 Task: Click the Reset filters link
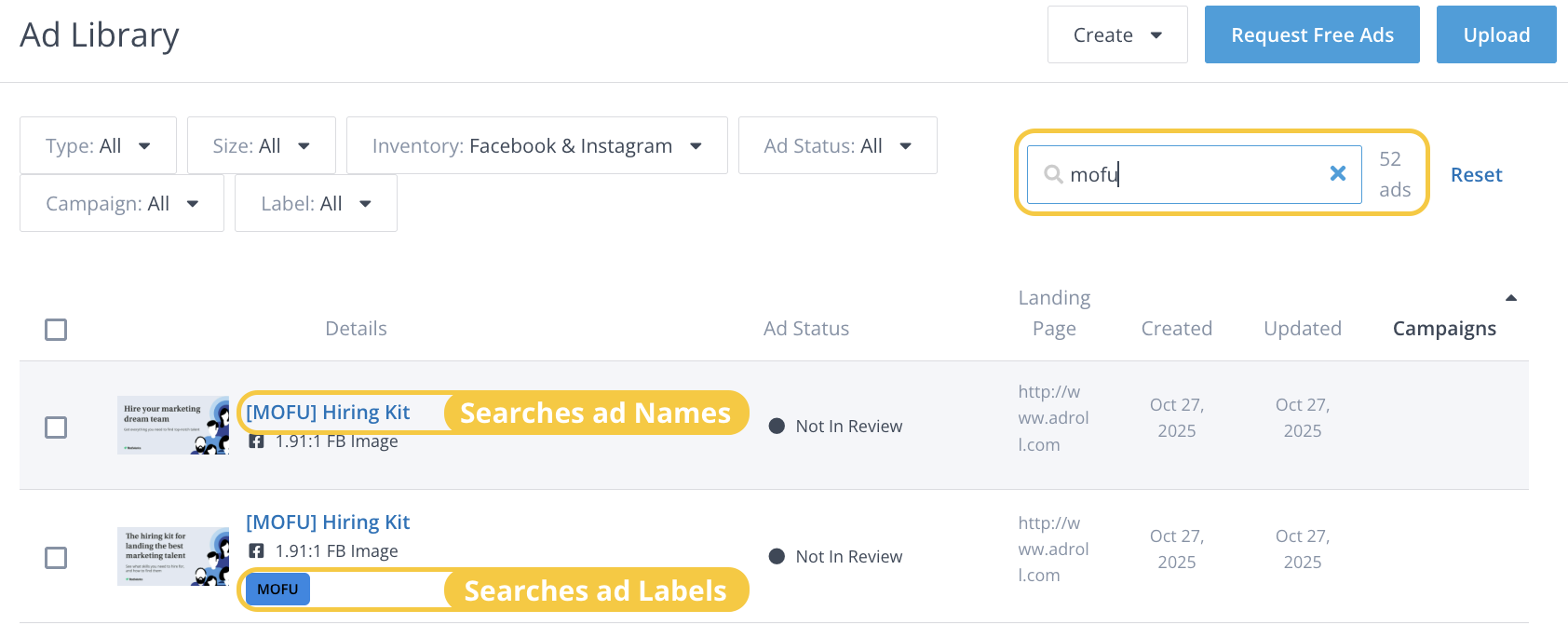pos(1476,175)
